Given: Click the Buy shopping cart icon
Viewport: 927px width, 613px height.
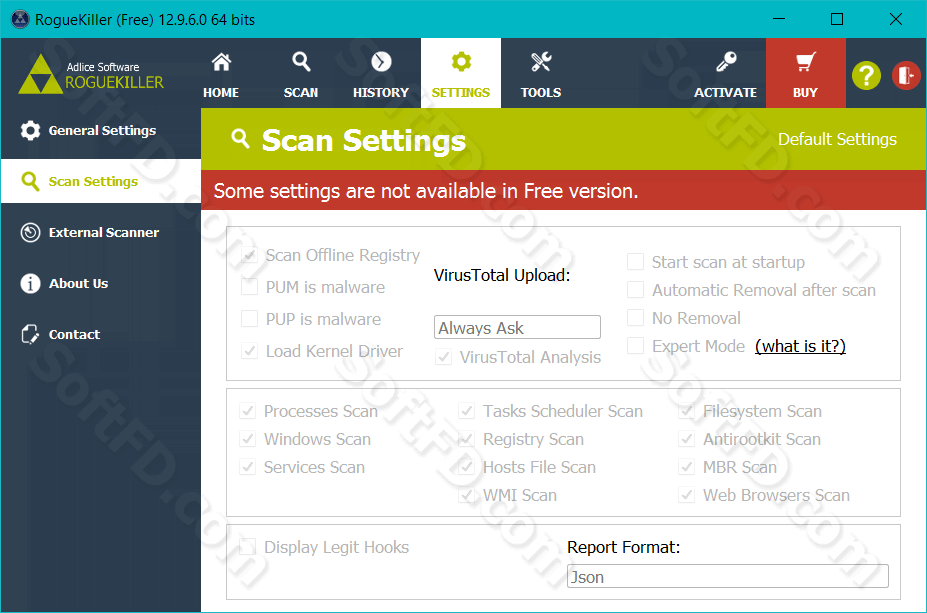Looking at the screenshot, I should (805, 61).
